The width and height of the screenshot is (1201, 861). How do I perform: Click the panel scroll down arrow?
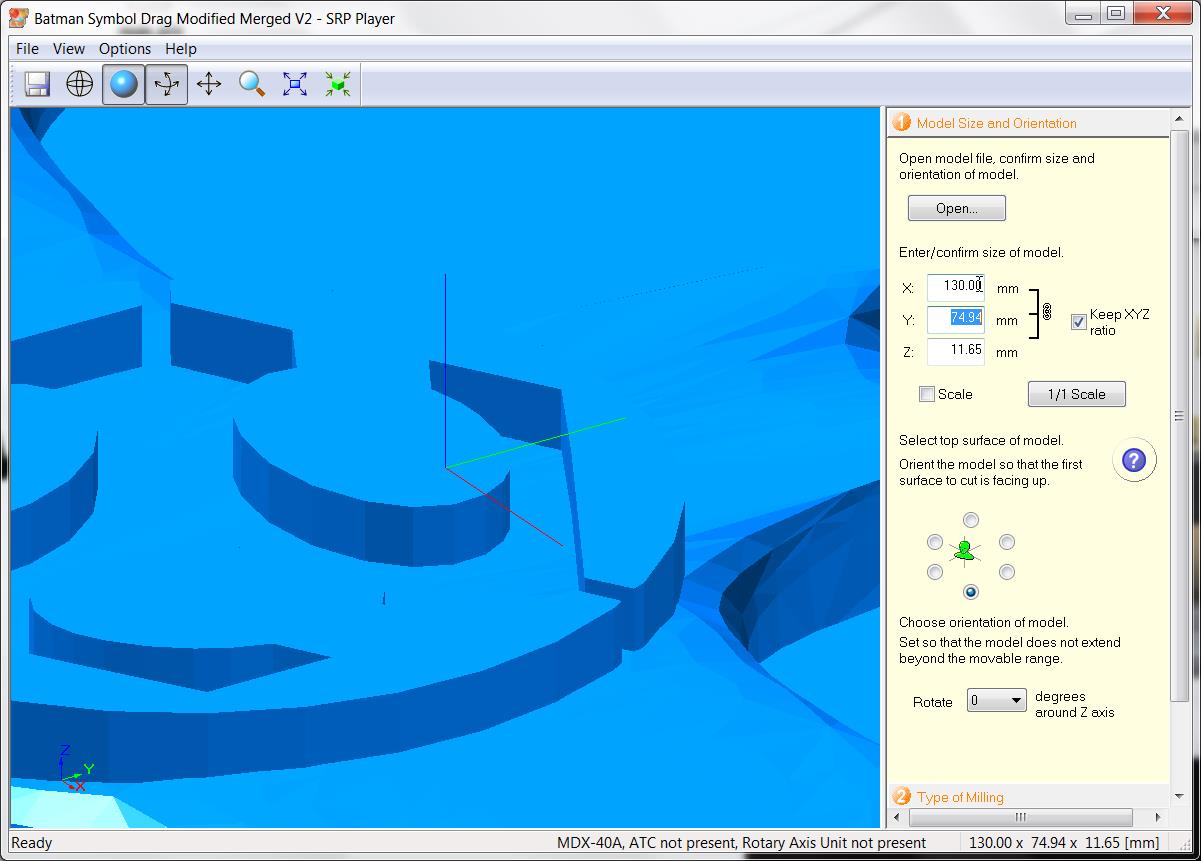(1179, 798)
